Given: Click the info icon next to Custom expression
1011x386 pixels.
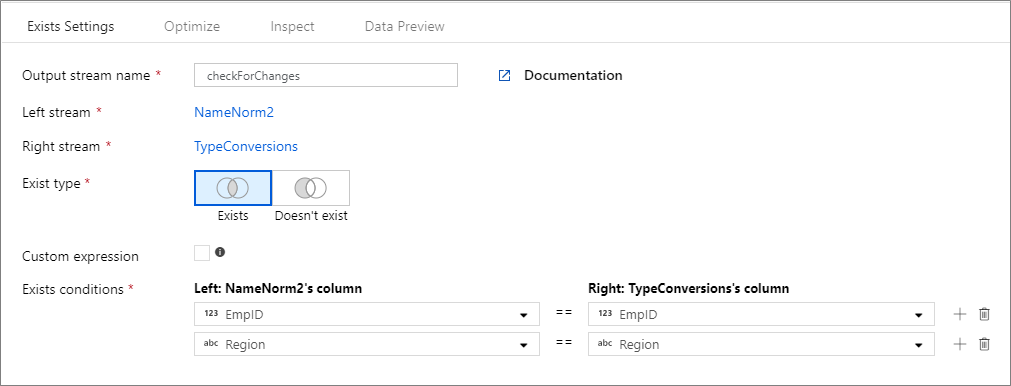Looking at the screenshot, I should [220, 252].
